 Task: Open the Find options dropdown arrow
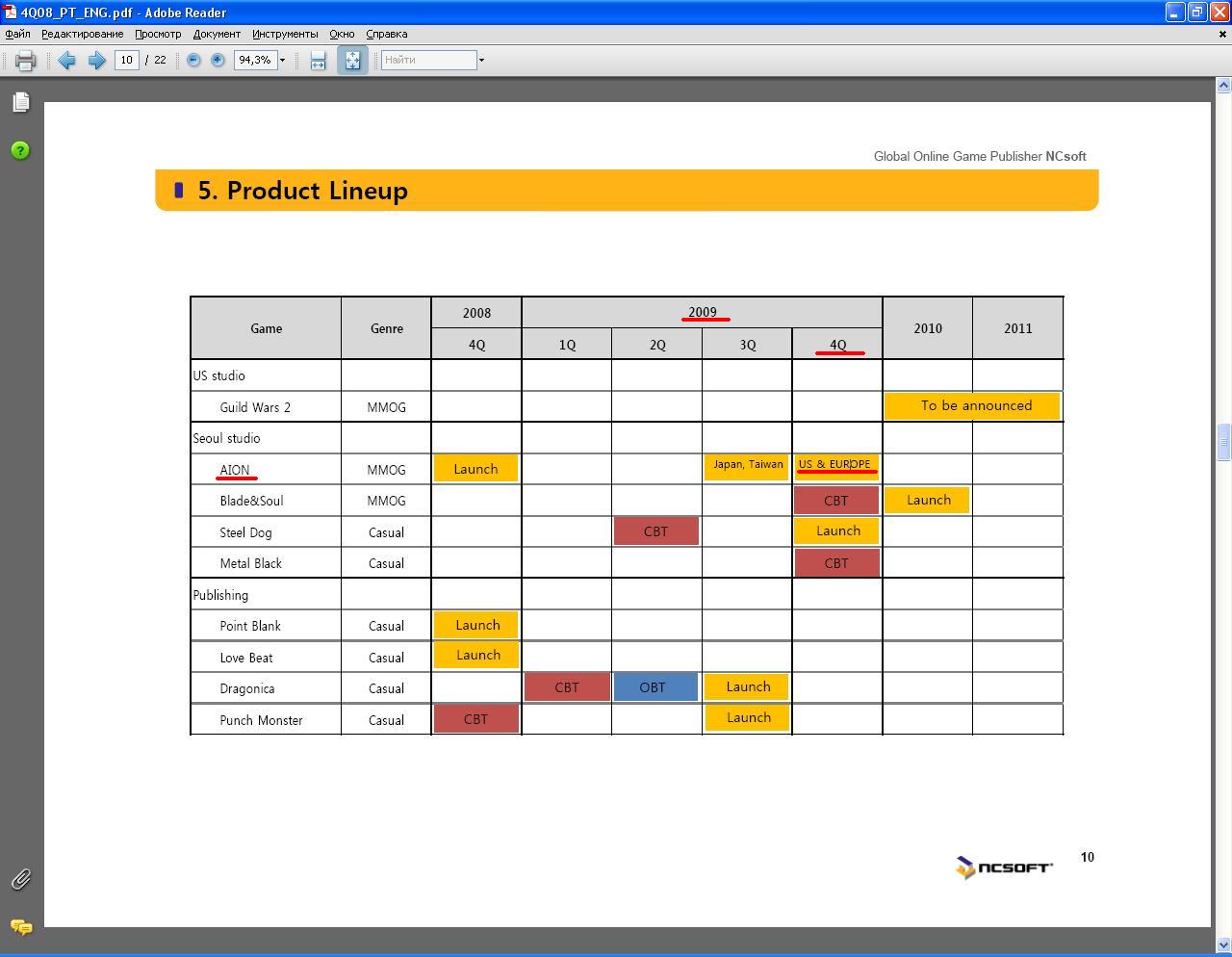click(481, 60)
